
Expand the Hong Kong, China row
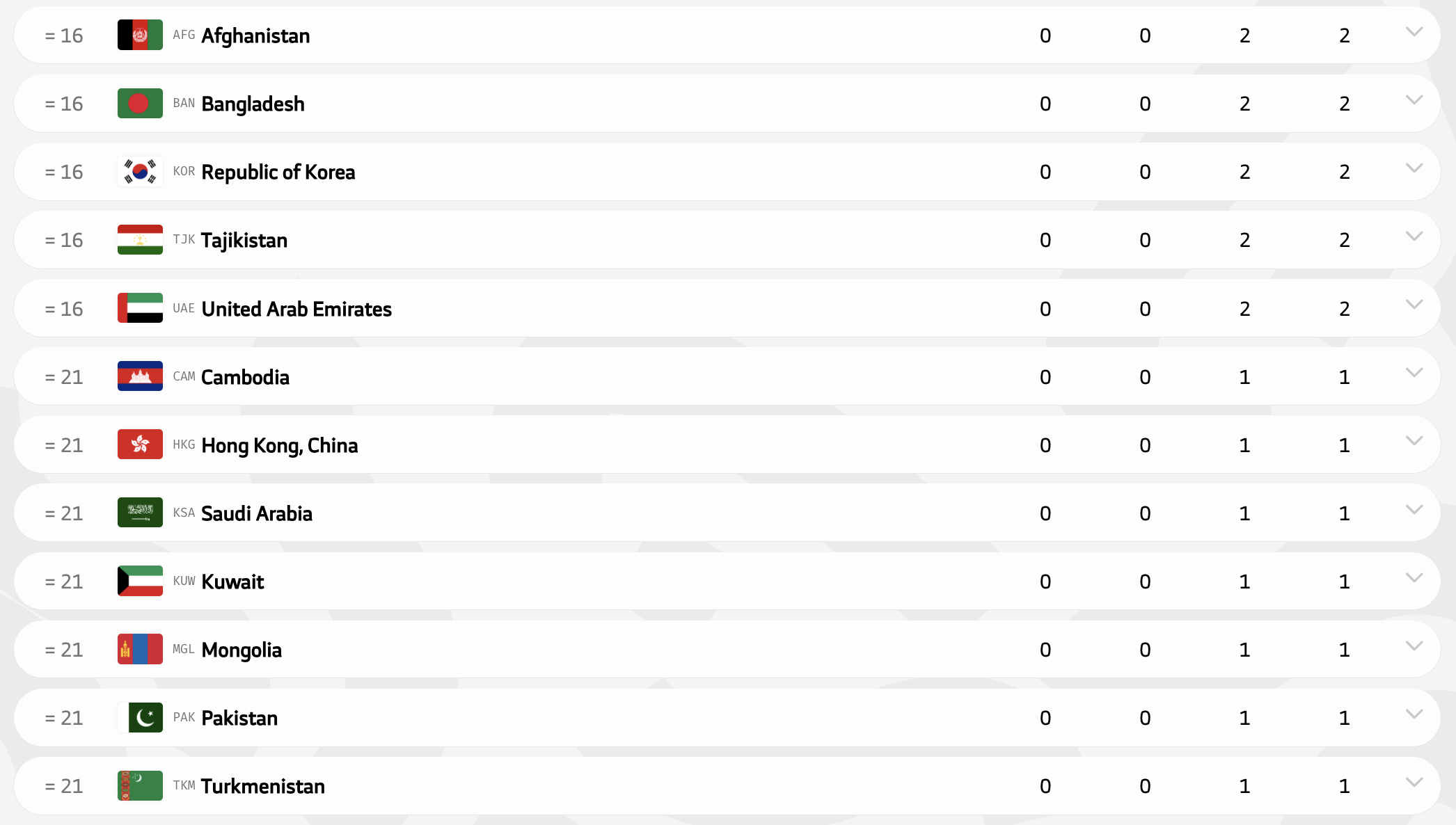coord(1414,441)
